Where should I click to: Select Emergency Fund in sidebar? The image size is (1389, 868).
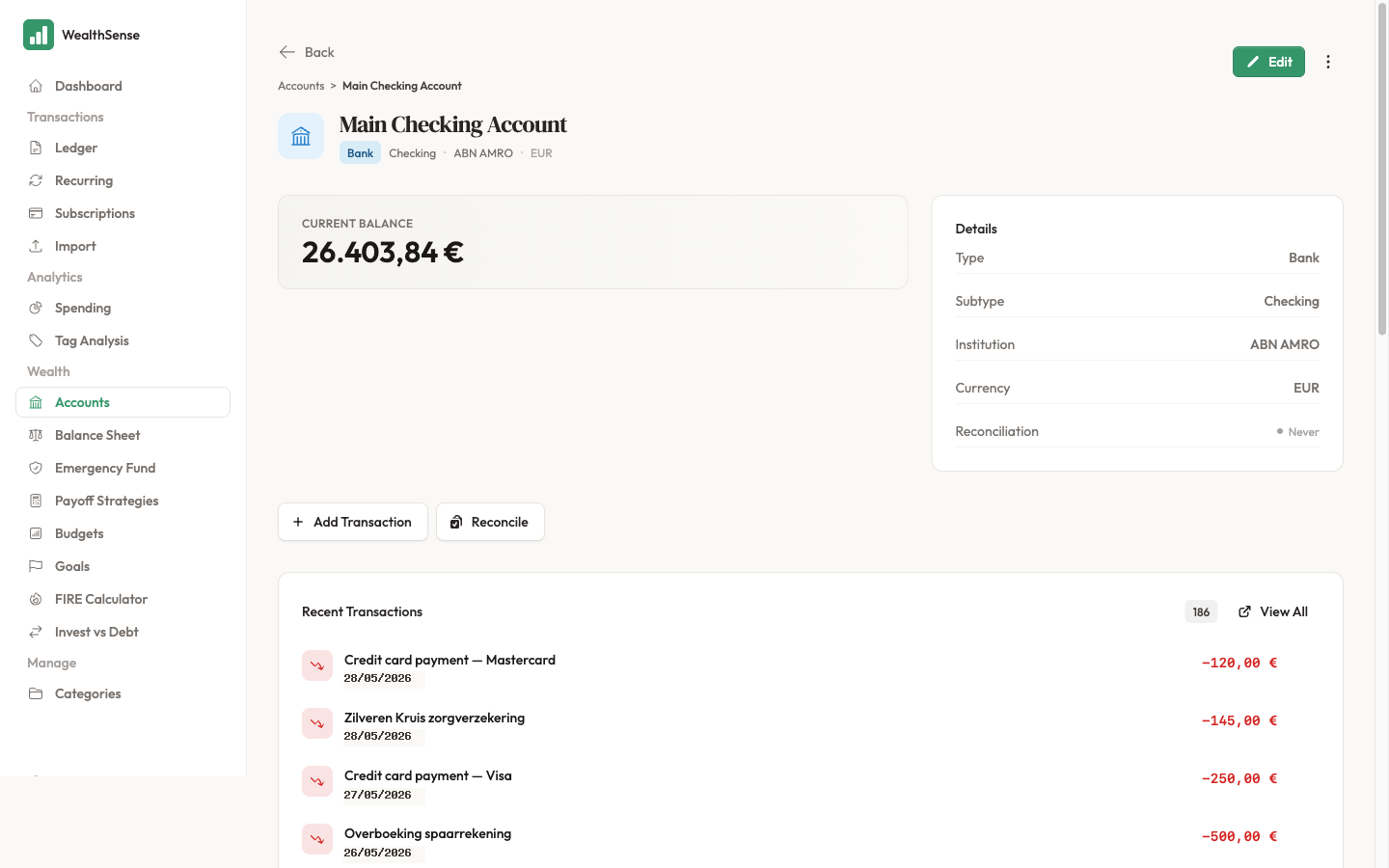123,468
